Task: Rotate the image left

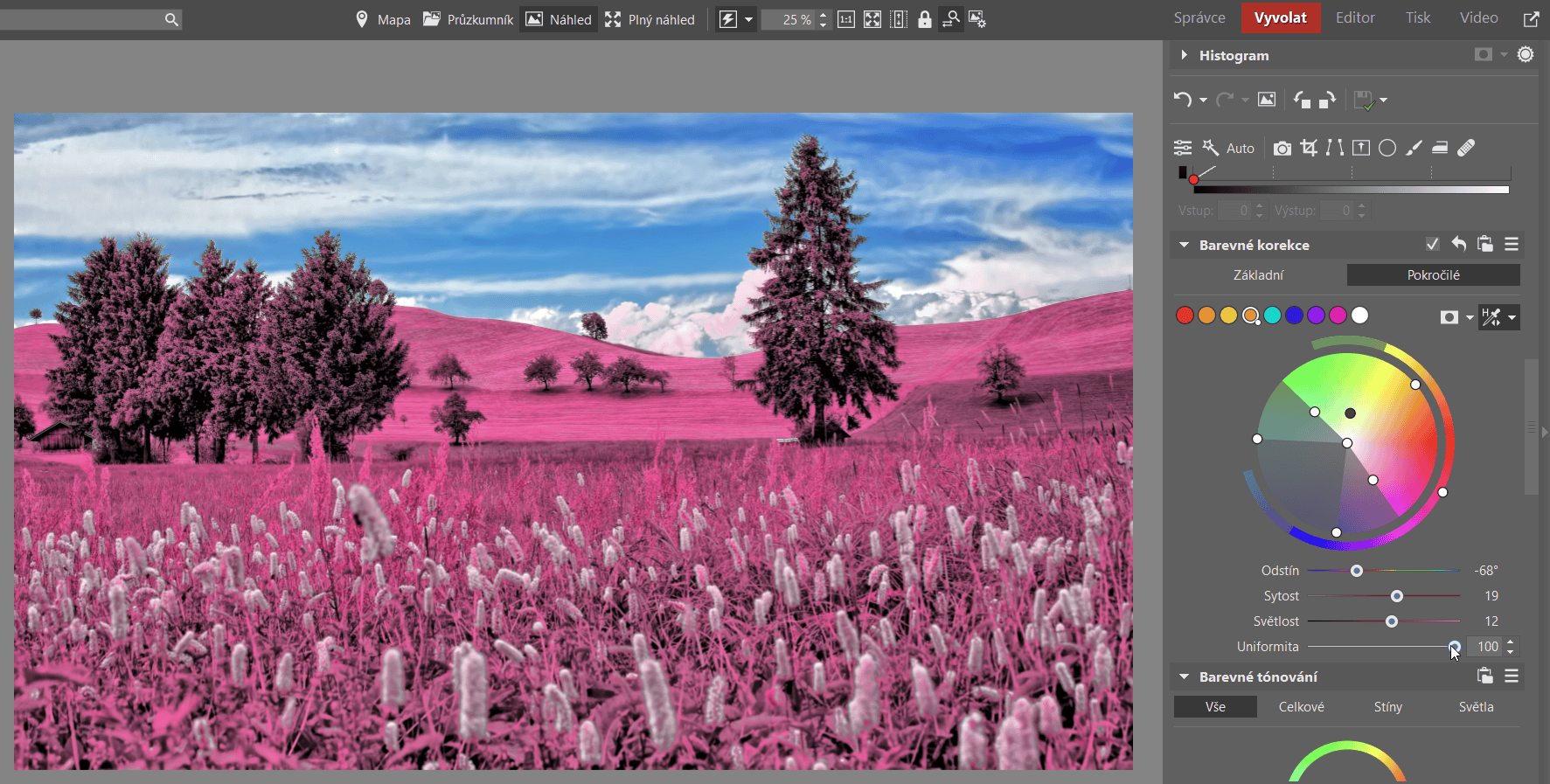Action: tap(1302, 100)
